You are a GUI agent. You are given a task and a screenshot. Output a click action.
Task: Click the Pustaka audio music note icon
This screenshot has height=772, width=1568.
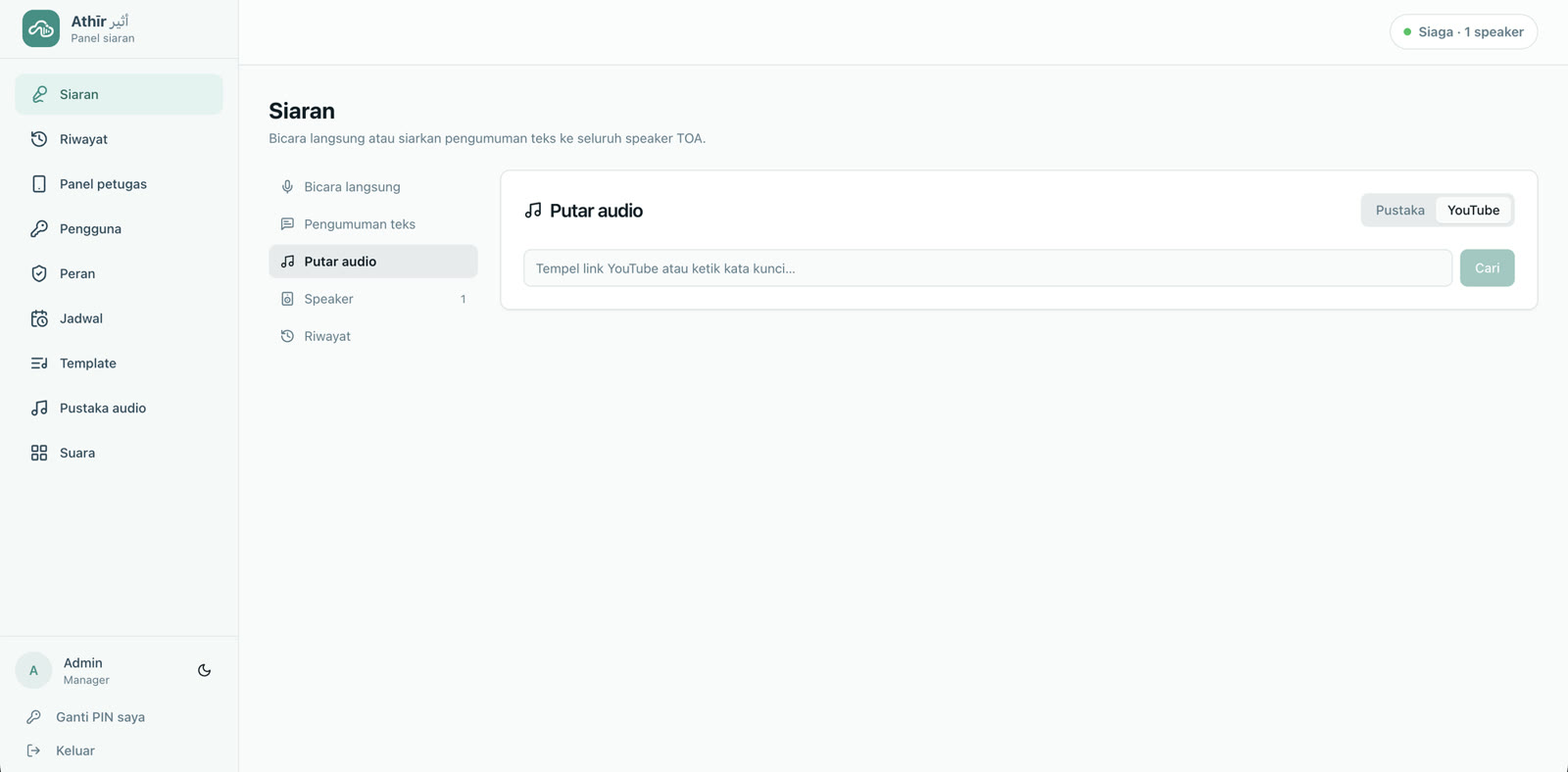pos(39,408)
